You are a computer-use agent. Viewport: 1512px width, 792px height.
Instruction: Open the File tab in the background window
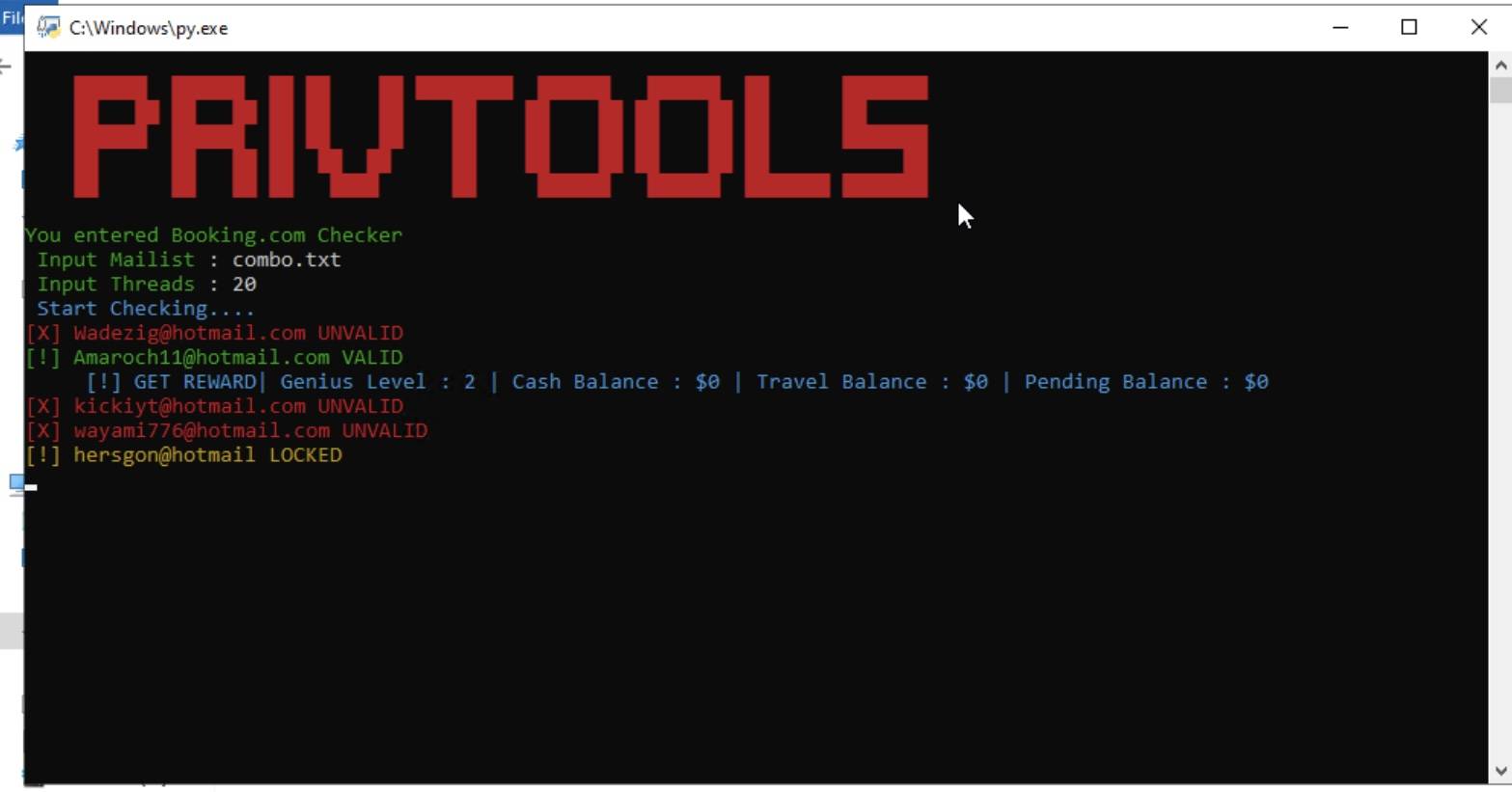point(12,17)
